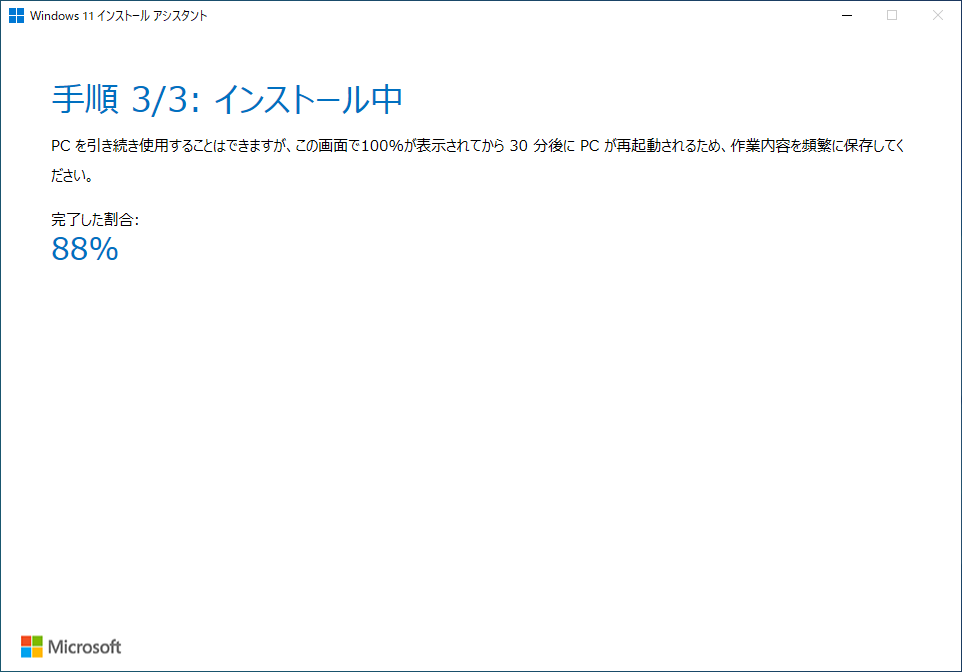Click the title text Windows 11 インストール アシスタント
Image resolution: width=962 pixels, height=672 pixels.
117,15
